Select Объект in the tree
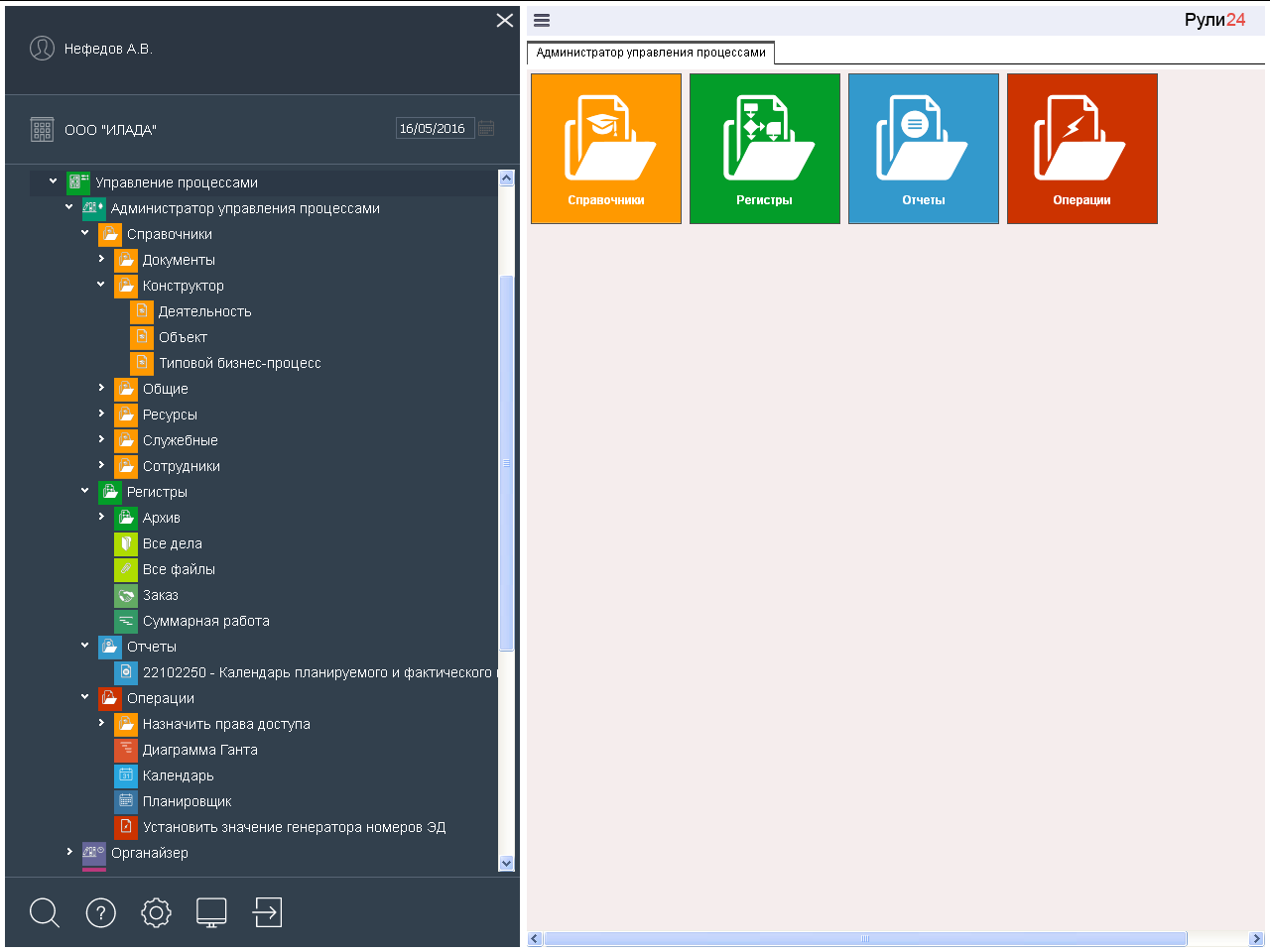1270x952 pixels. [x=183, y=337]
